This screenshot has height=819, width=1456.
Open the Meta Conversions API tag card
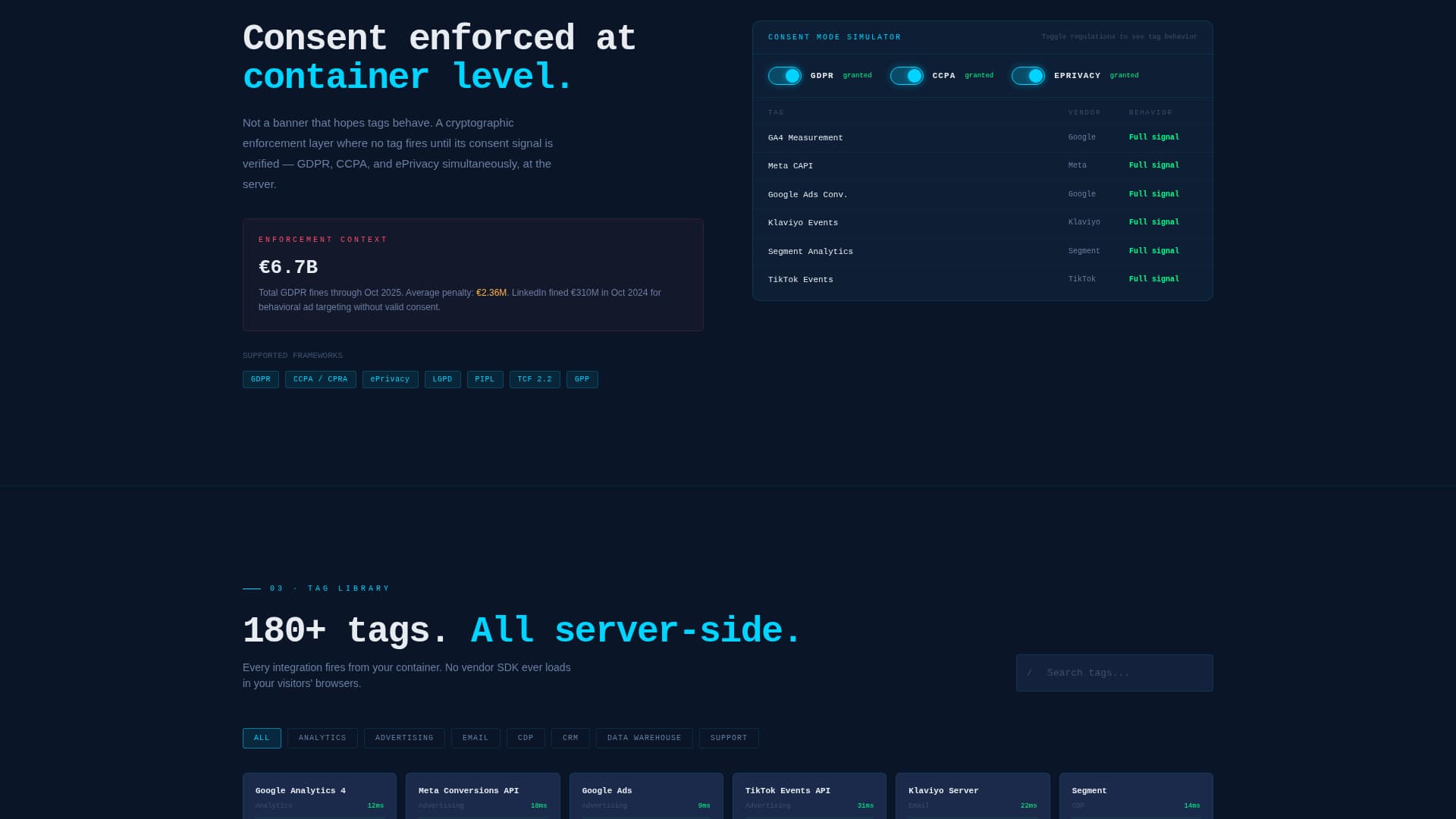pyautogui.click(x=482, y=796)
